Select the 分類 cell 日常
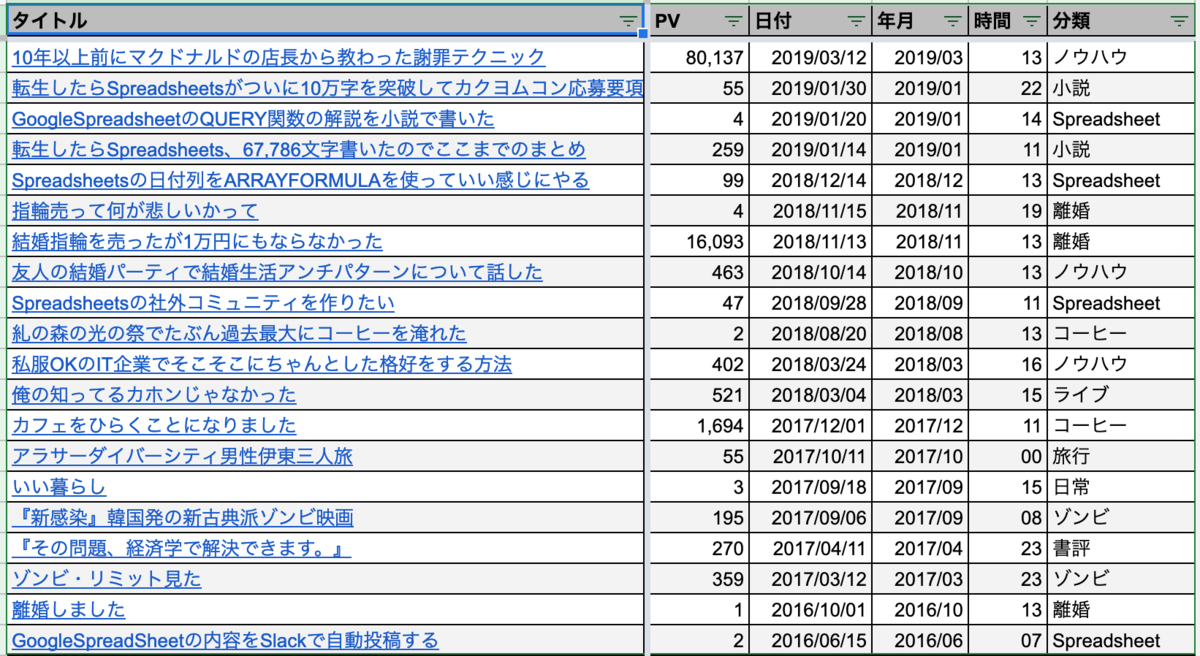This screenshot has height=656, width=1200. tap(1120, 487)
